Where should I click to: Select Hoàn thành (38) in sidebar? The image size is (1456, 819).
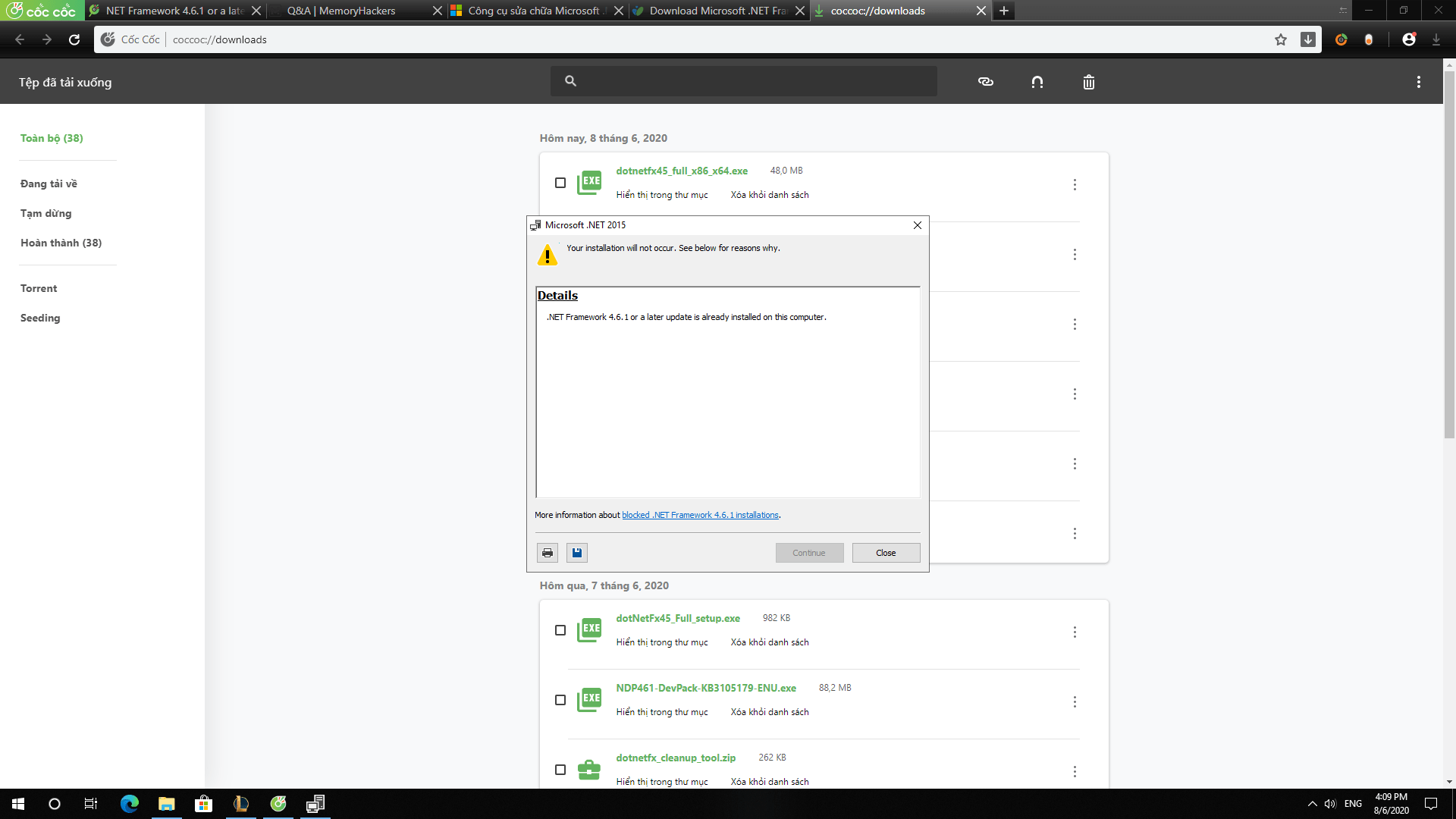61,243
